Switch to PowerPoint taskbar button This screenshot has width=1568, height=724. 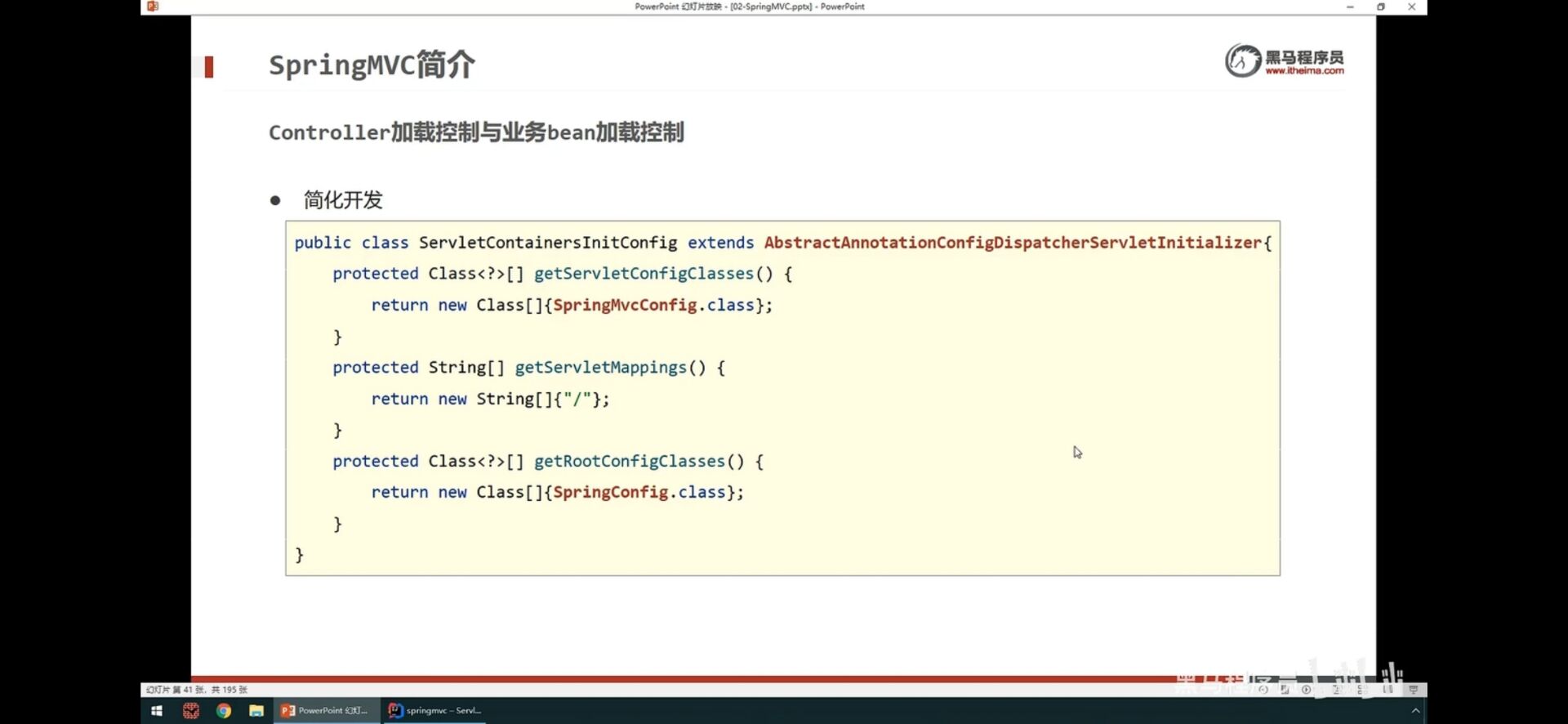[326, 711]
